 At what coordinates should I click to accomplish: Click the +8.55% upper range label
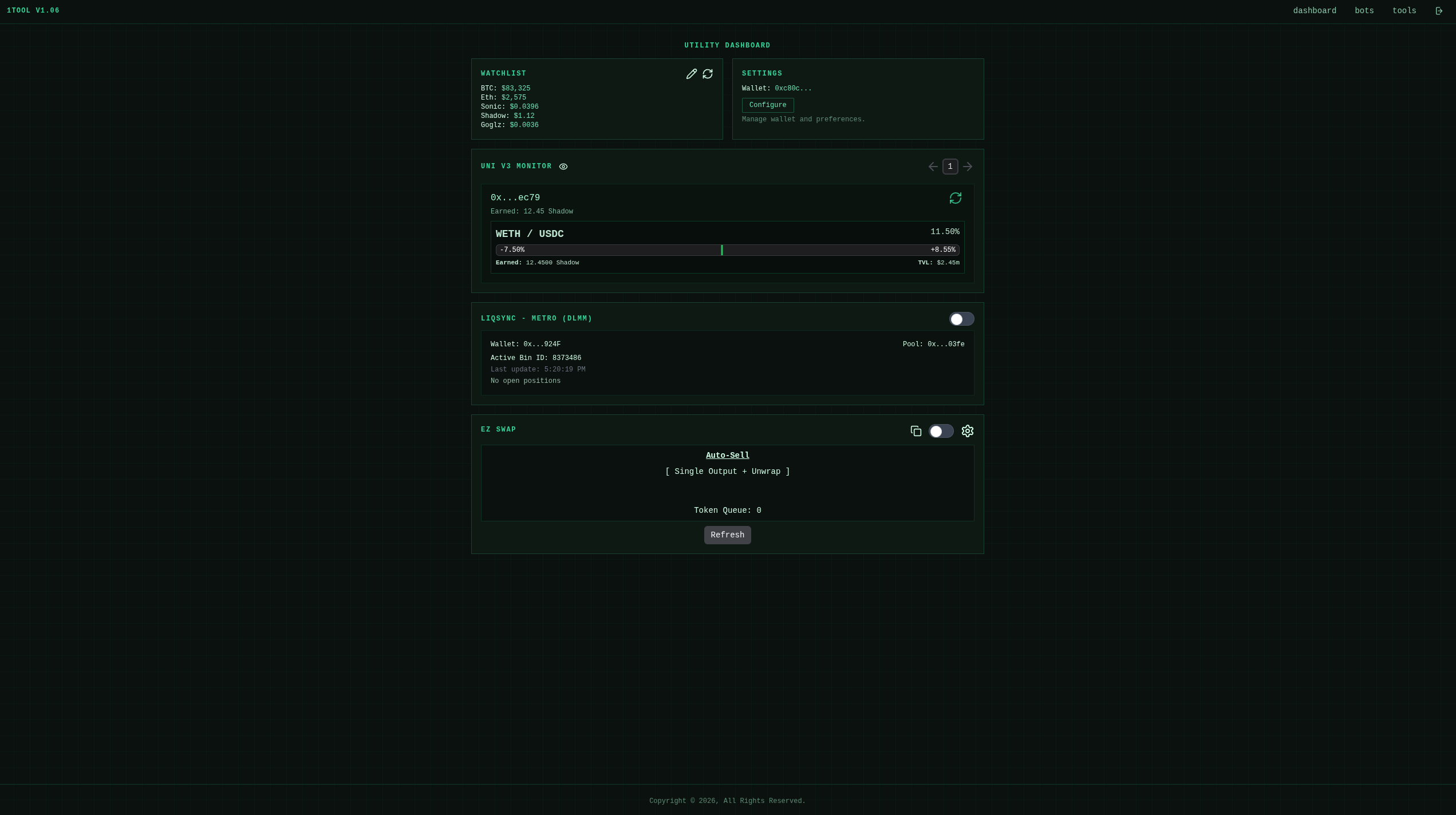coord(943,250)
